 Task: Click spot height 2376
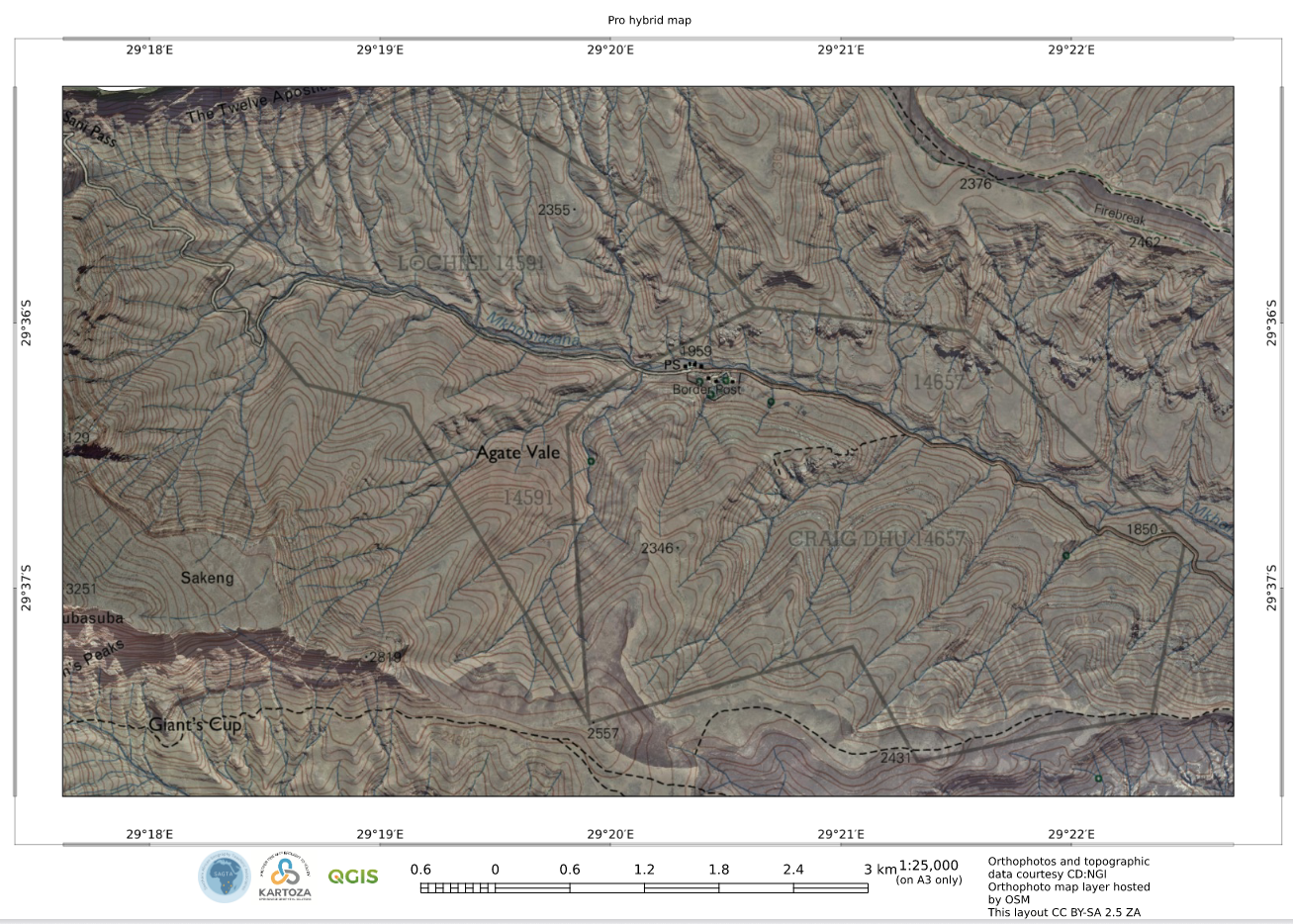point(975,184)
